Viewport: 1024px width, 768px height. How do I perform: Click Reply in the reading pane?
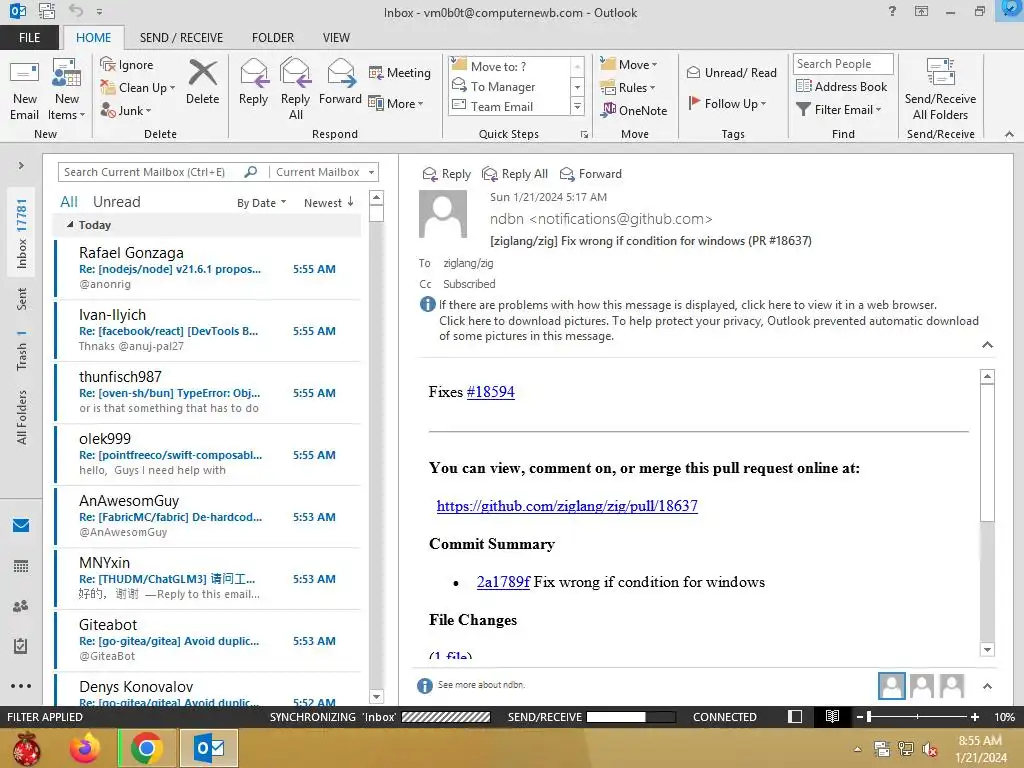(x=447, y=174)
